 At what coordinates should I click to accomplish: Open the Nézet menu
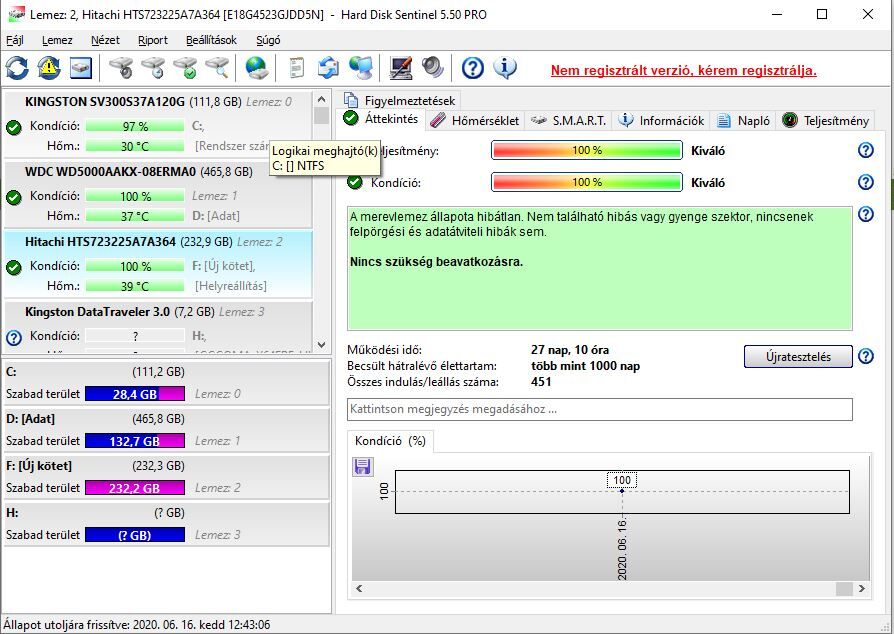coord(105,40)
